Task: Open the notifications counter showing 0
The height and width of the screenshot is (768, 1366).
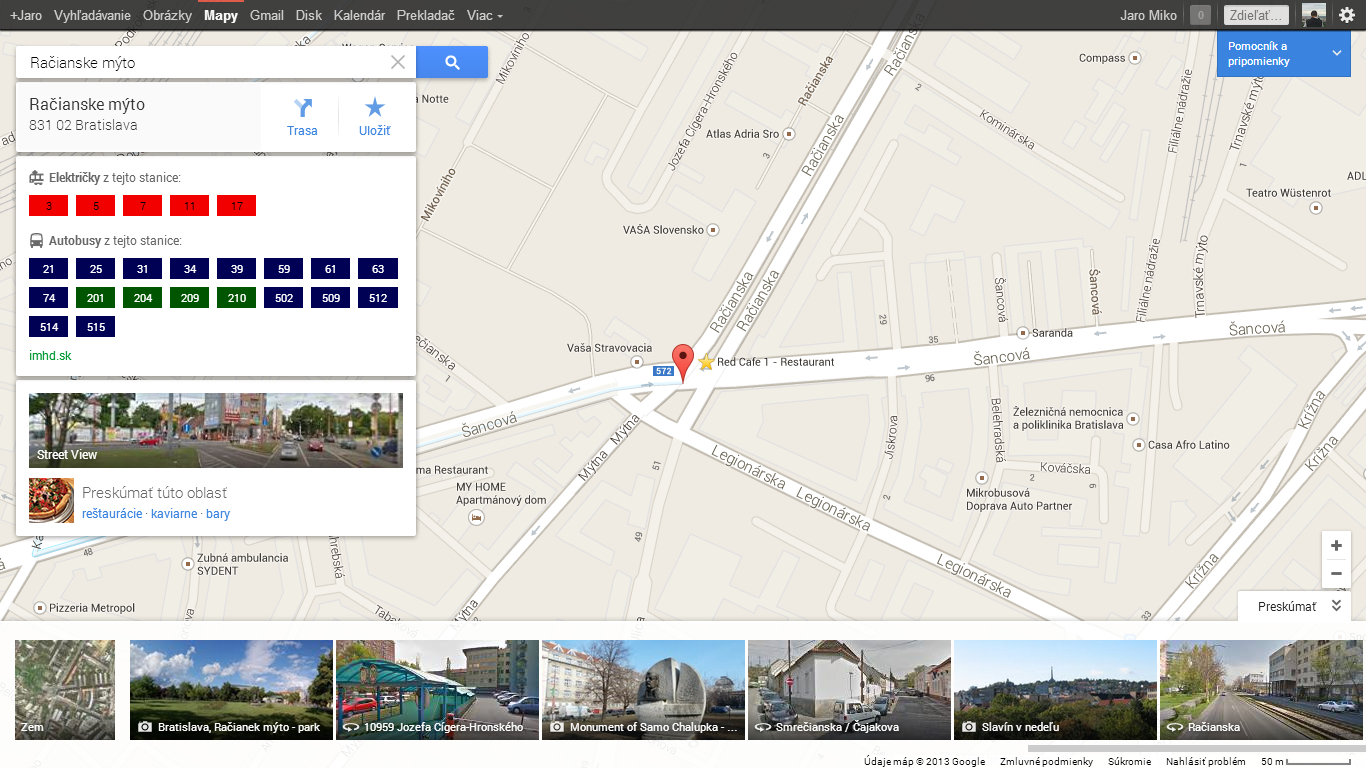Action: tap(1200, 15)
